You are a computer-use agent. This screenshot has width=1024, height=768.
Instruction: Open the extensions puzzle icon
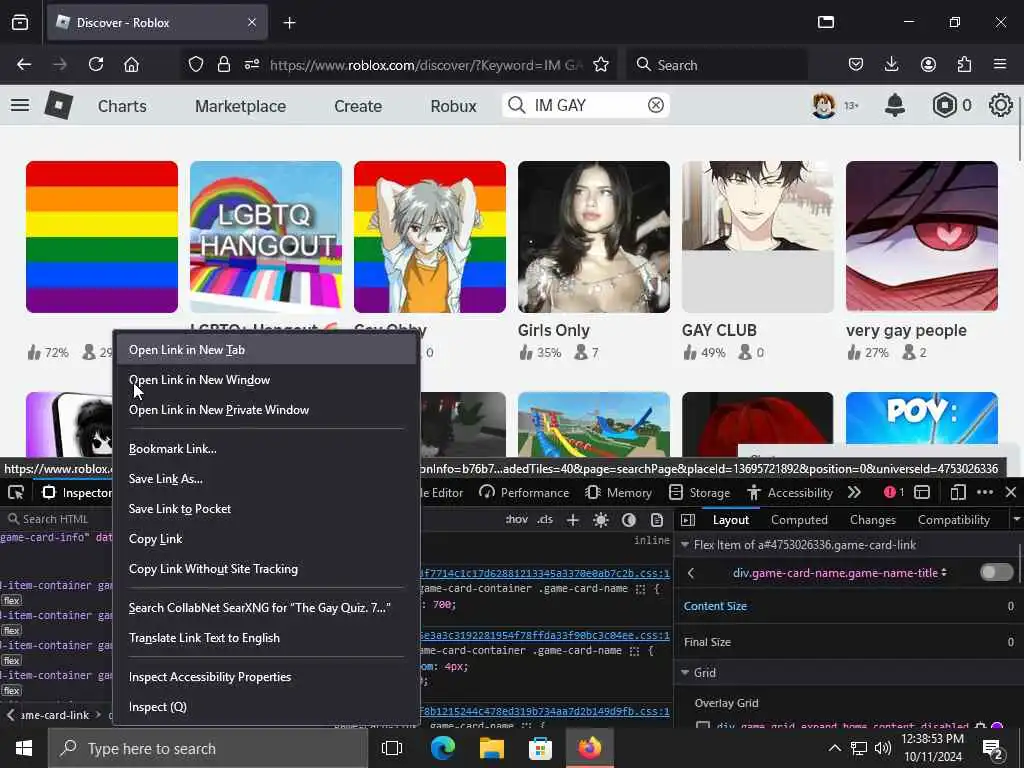pyautogui.click(x=964, y=65)
